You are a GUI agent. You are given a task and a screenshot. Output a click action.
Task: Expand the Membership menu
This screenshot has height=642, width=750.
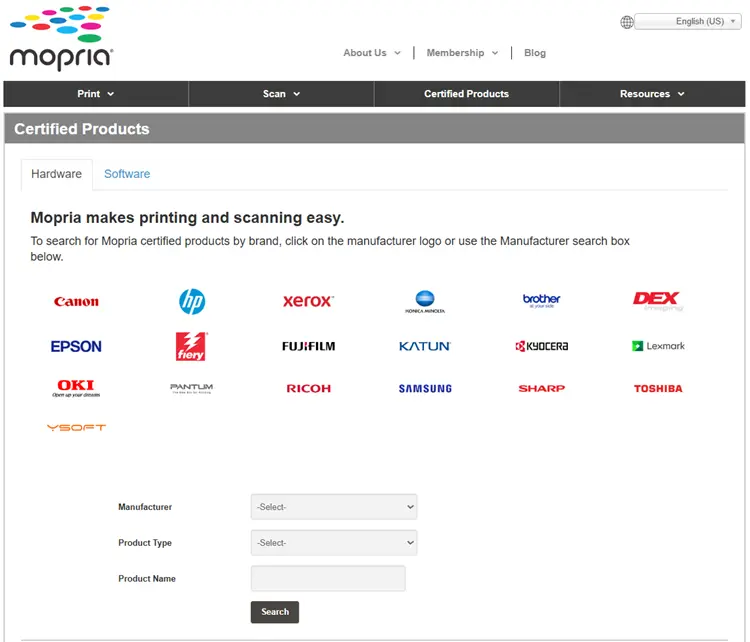tap(462, 53)
